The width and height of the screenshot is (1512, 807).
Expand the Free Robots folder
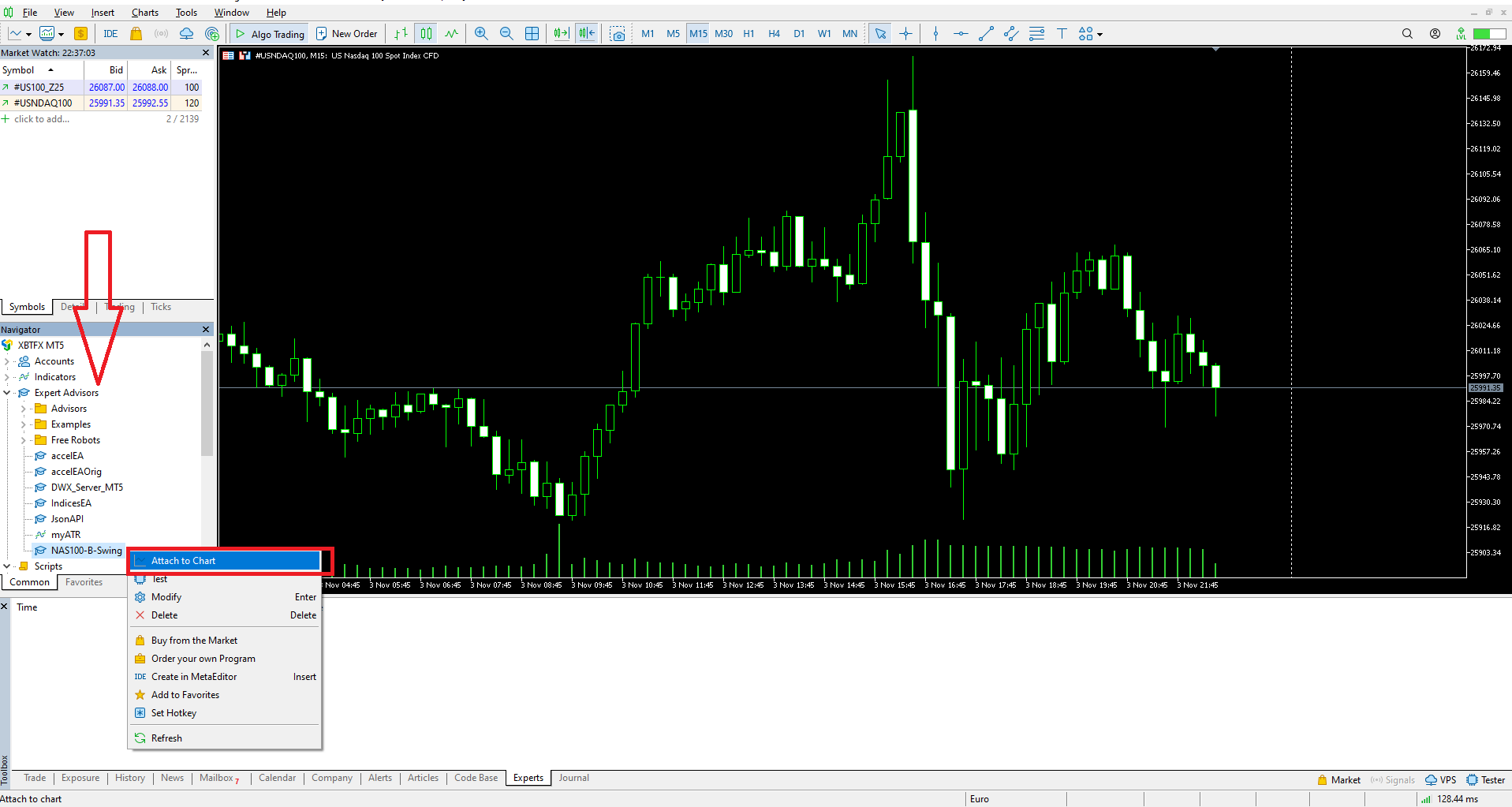point(24,440)
